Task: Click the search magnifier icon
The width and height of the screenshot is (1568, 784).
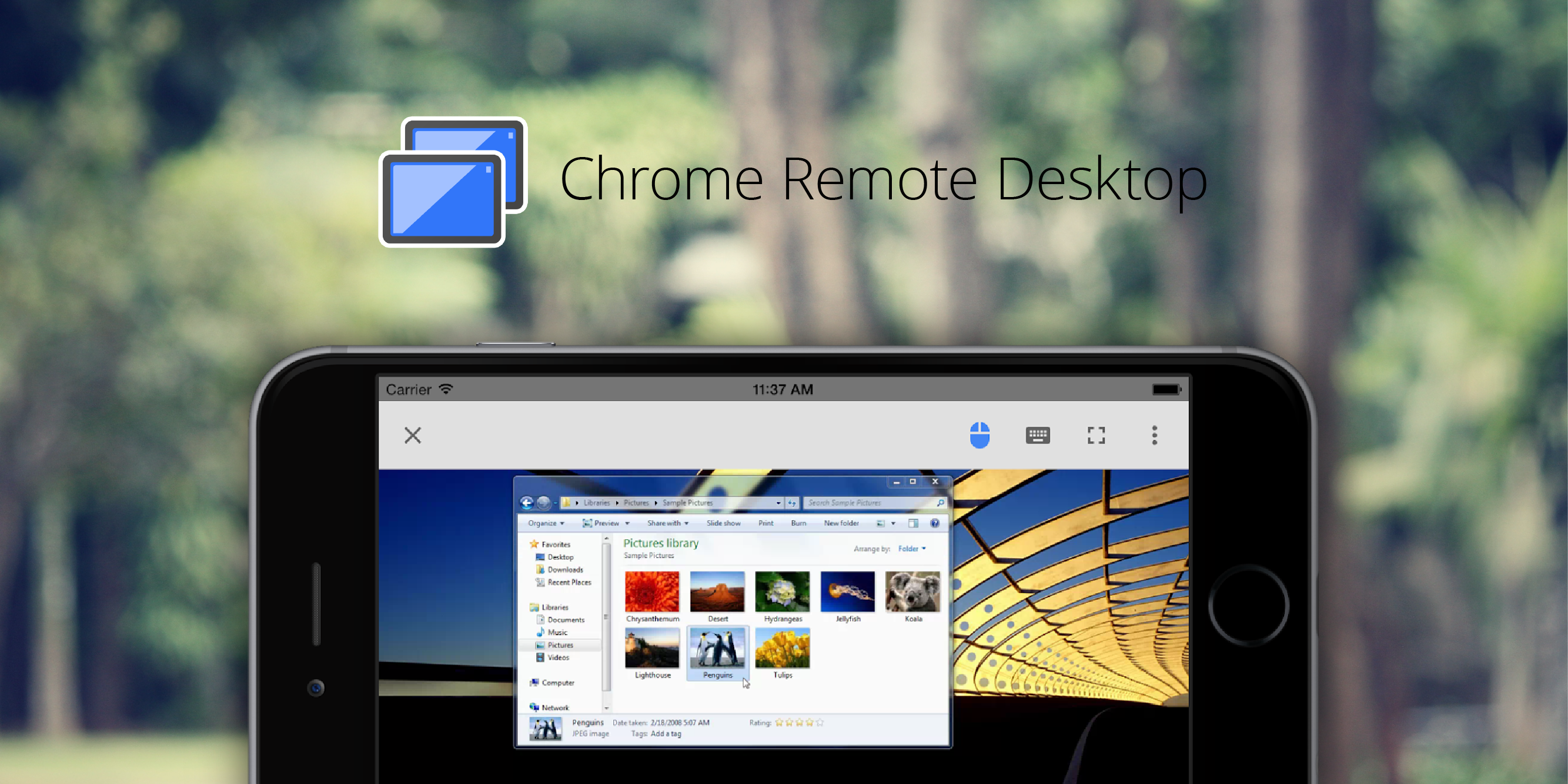Action: tap(941, 503)
